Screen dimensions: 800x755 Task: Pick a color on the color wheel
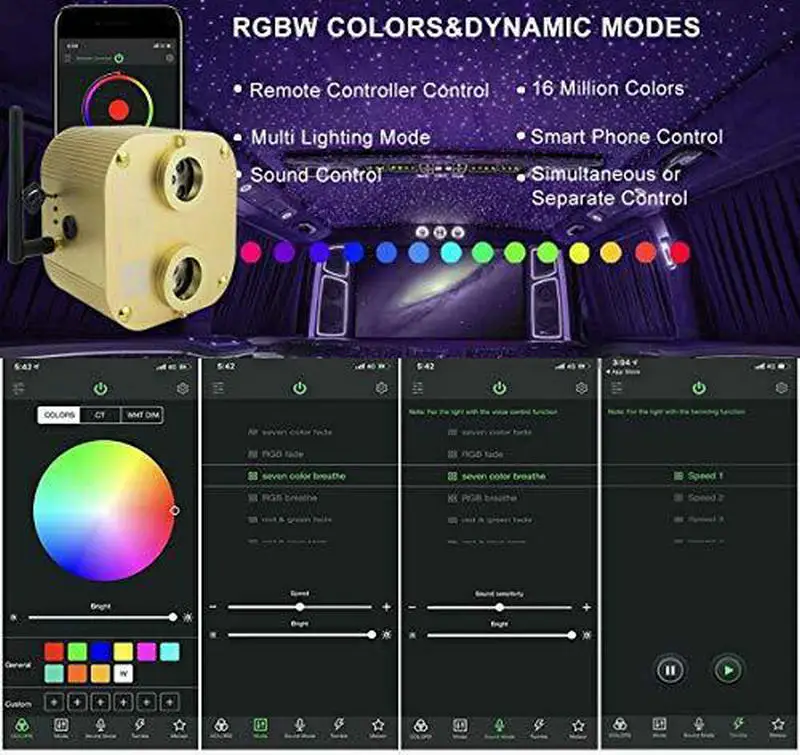(x=104, y=511)
